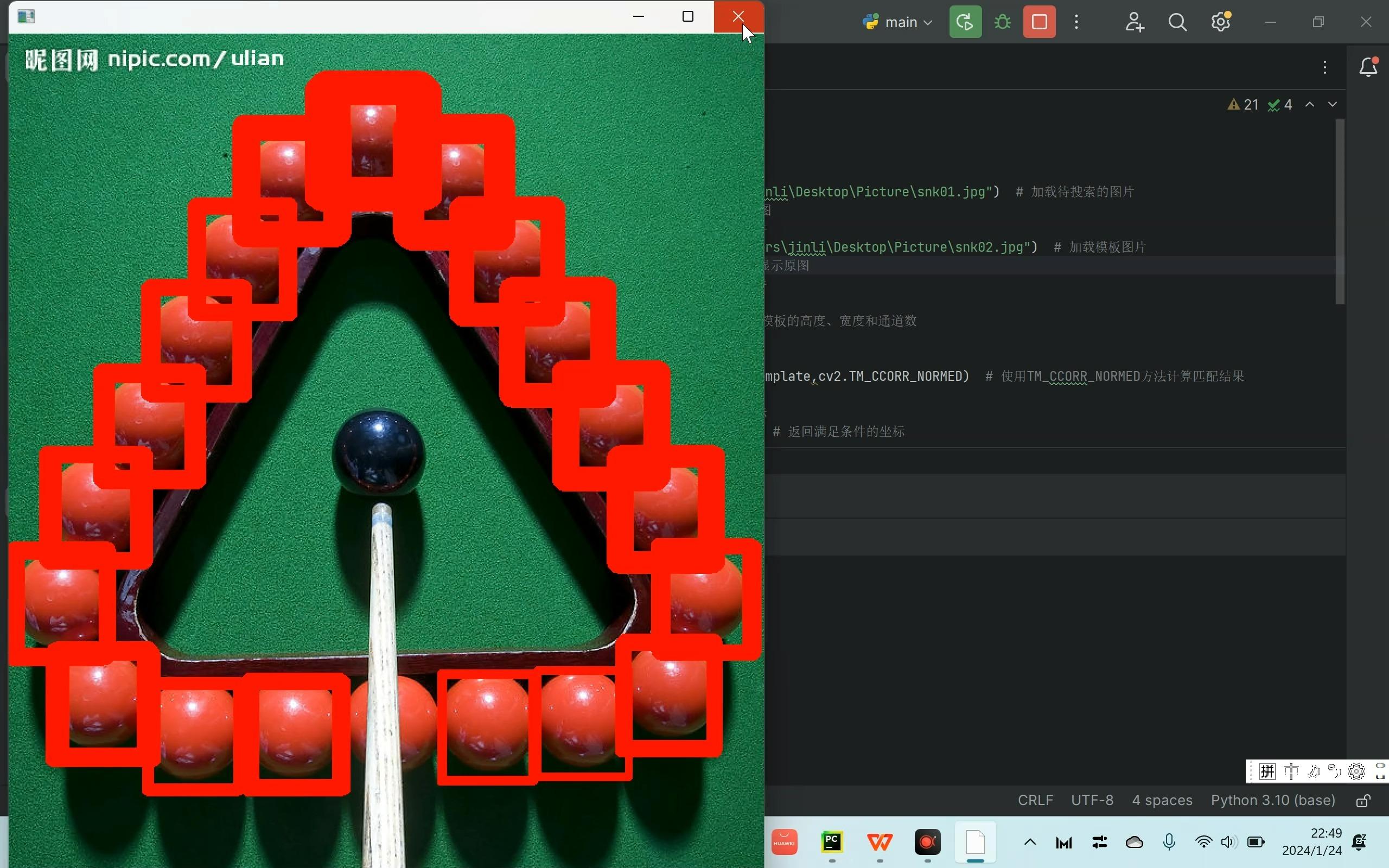Toggle Chinese/English mode on IME bar

point(1291,771)
